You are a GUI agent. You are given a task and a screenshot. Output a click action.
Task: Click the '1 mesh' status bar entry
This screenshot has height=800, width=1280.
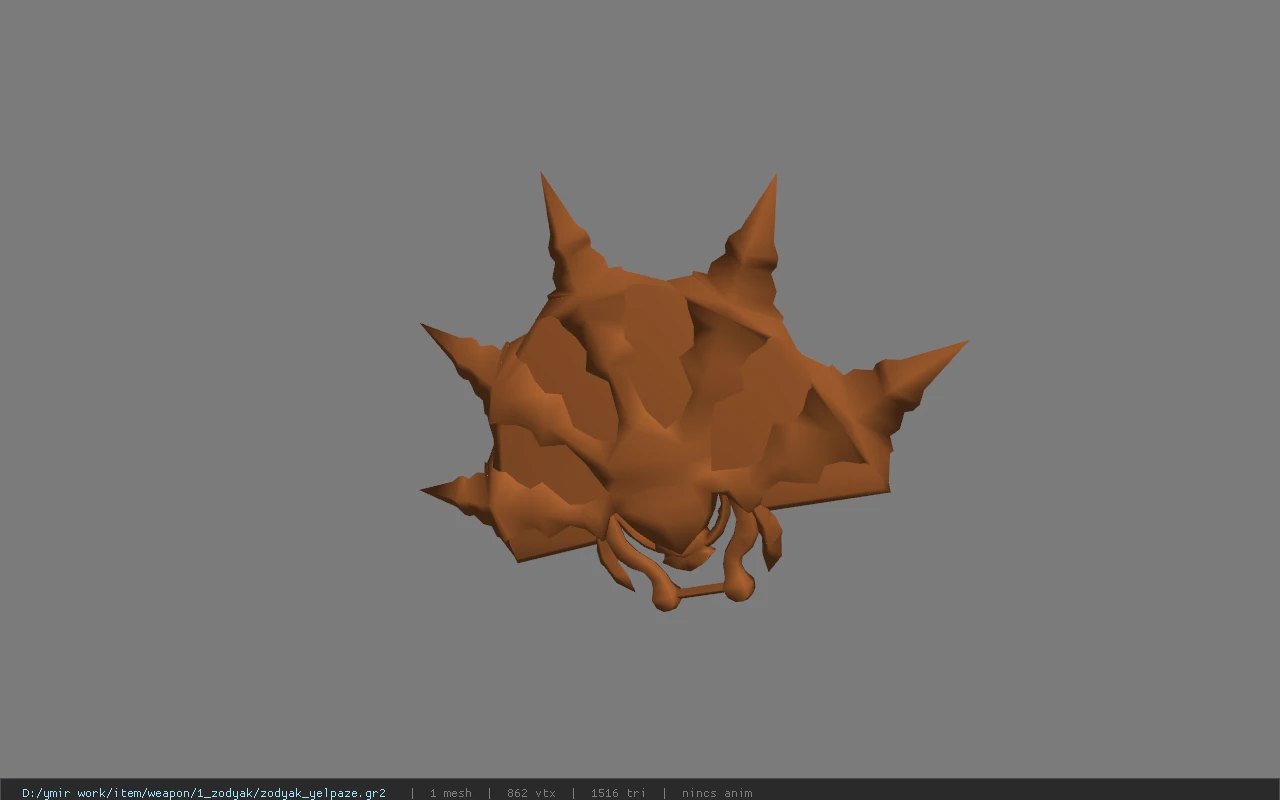click(x=450, y=793)
